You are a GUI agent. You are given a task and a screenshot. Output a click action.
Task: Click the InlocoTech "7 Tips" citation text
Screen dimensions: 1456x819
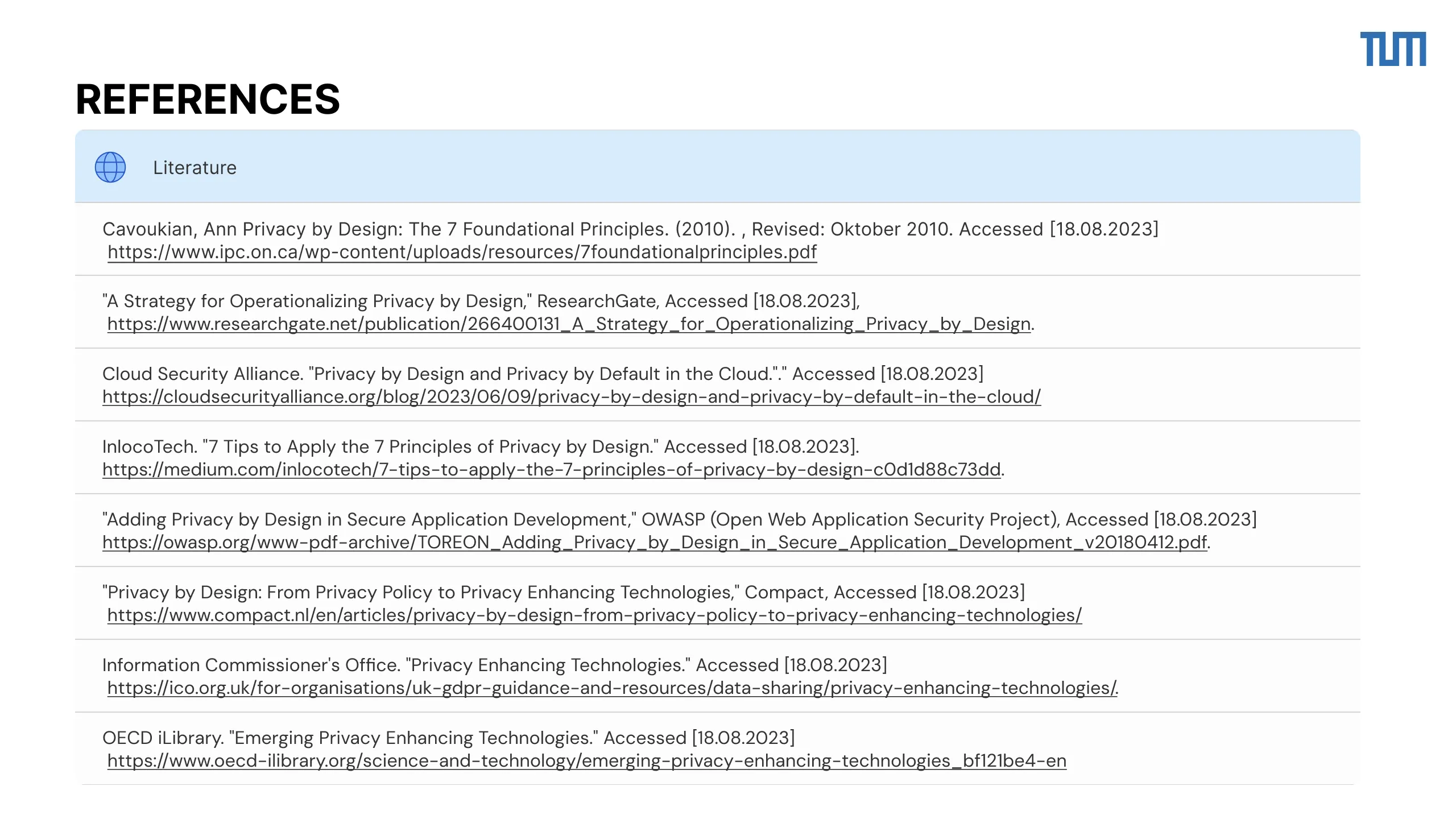click(x=481, y=446)
